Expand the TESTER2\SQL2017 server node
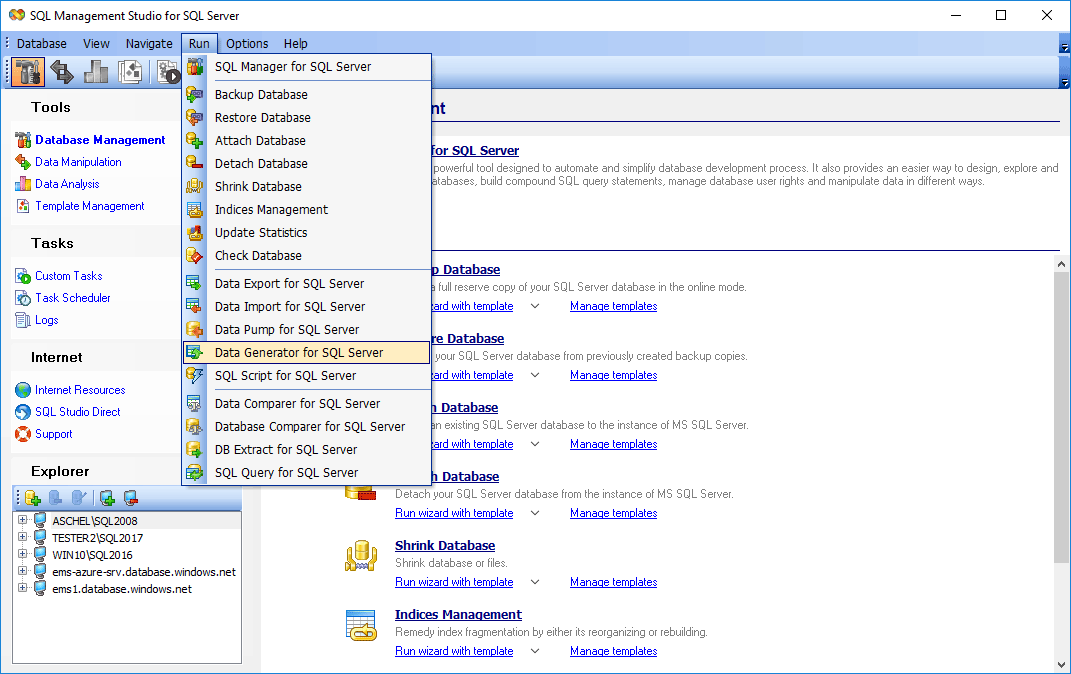The image size is (1071, 674). click(23, 537)
